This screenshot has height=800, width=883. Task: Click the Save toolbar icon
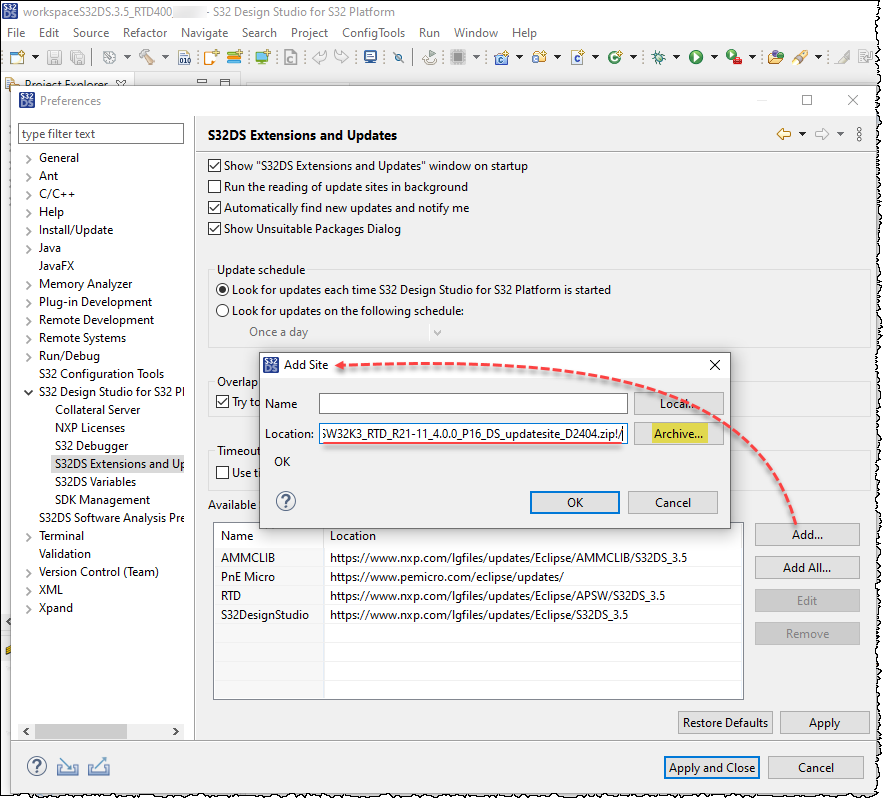(x=54, y=57)
